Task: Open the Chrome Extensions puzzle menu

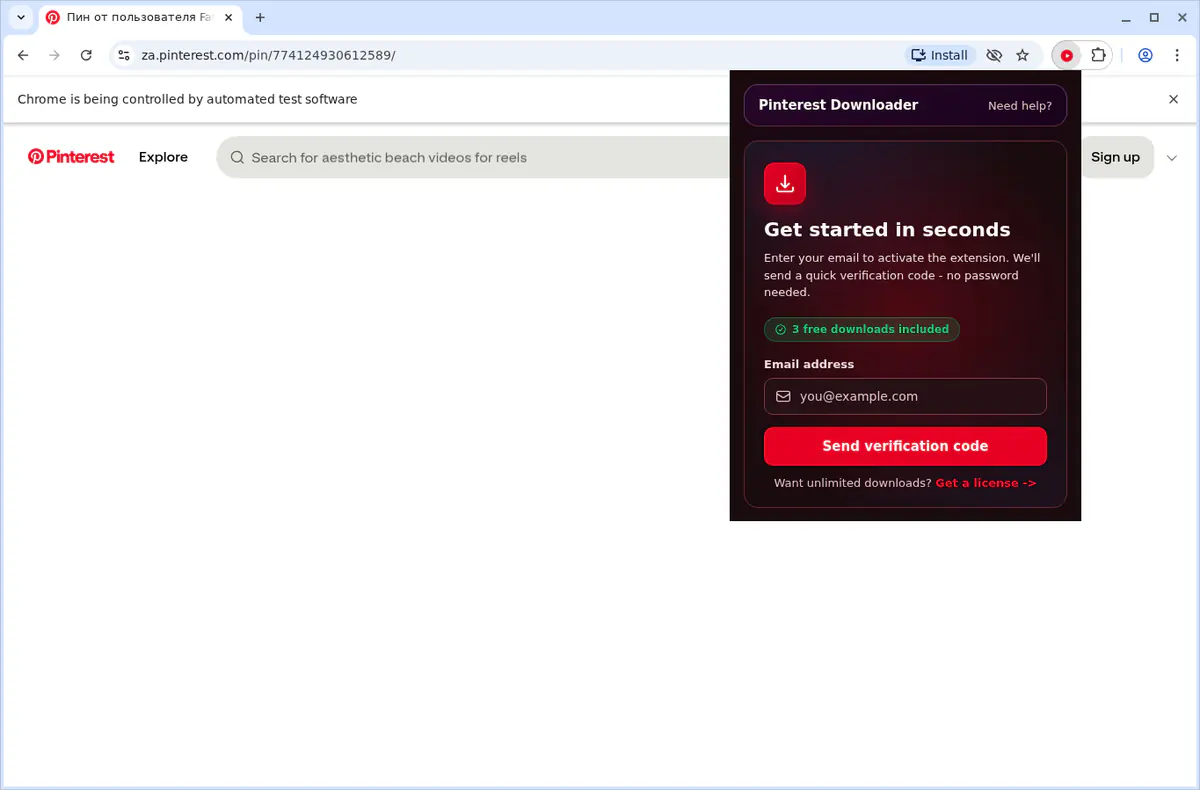Action: pos(1098,56)
